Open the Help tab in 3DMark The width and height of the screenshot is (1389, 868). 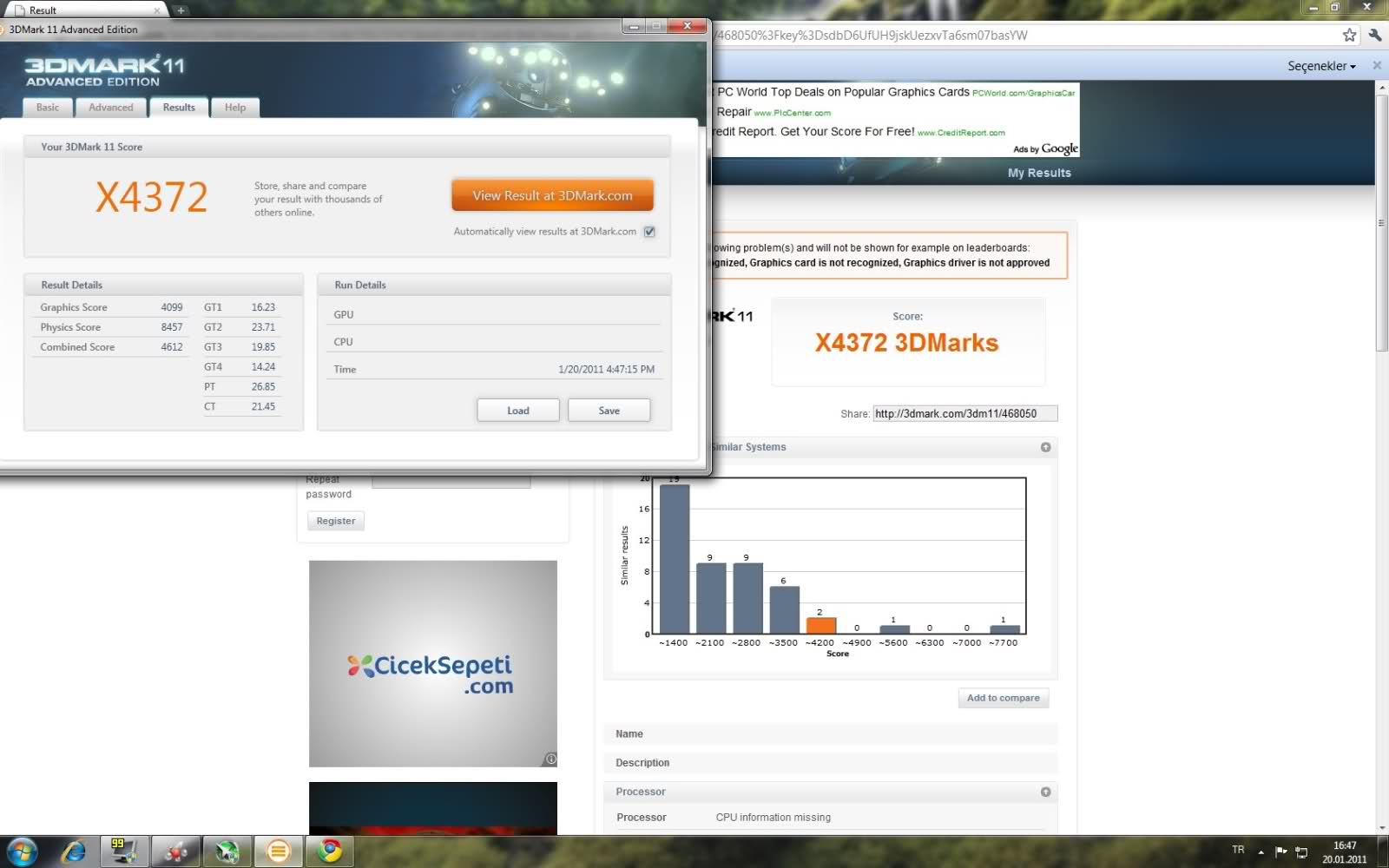point(235,108)
